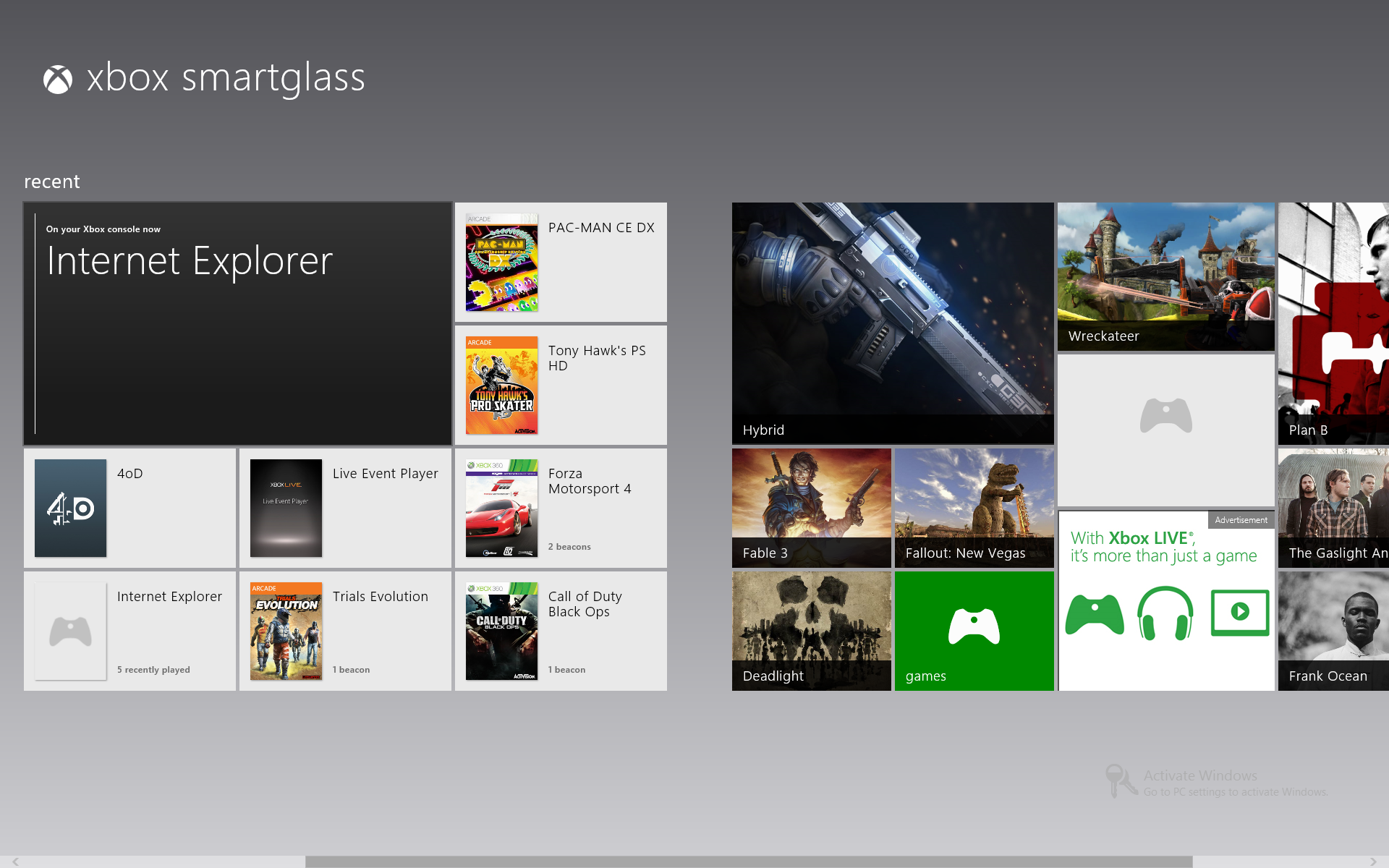Click the xbox smartglass title text
Image resolution: width=1389 pixels, height=868 pixels.
click(x=226, y=78)
